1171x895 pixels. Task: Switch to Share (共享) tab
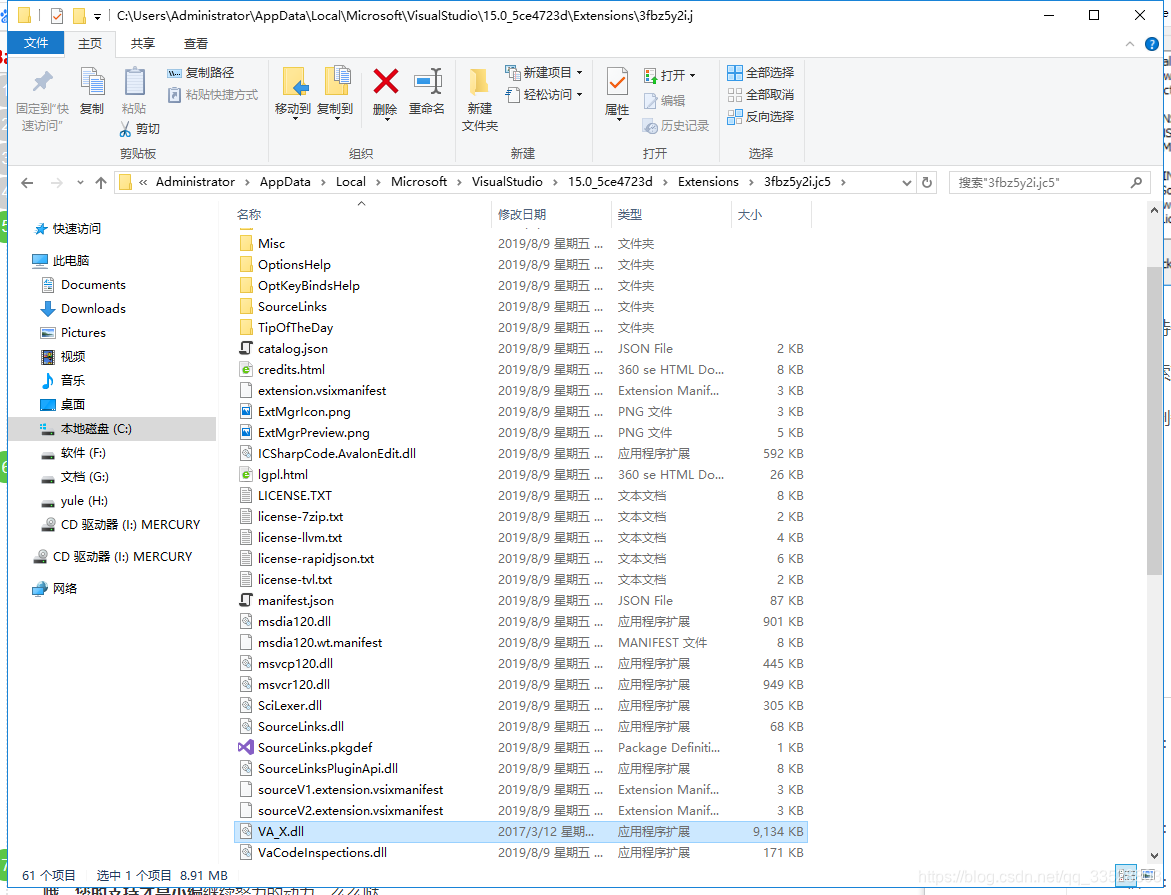(143, 44)
